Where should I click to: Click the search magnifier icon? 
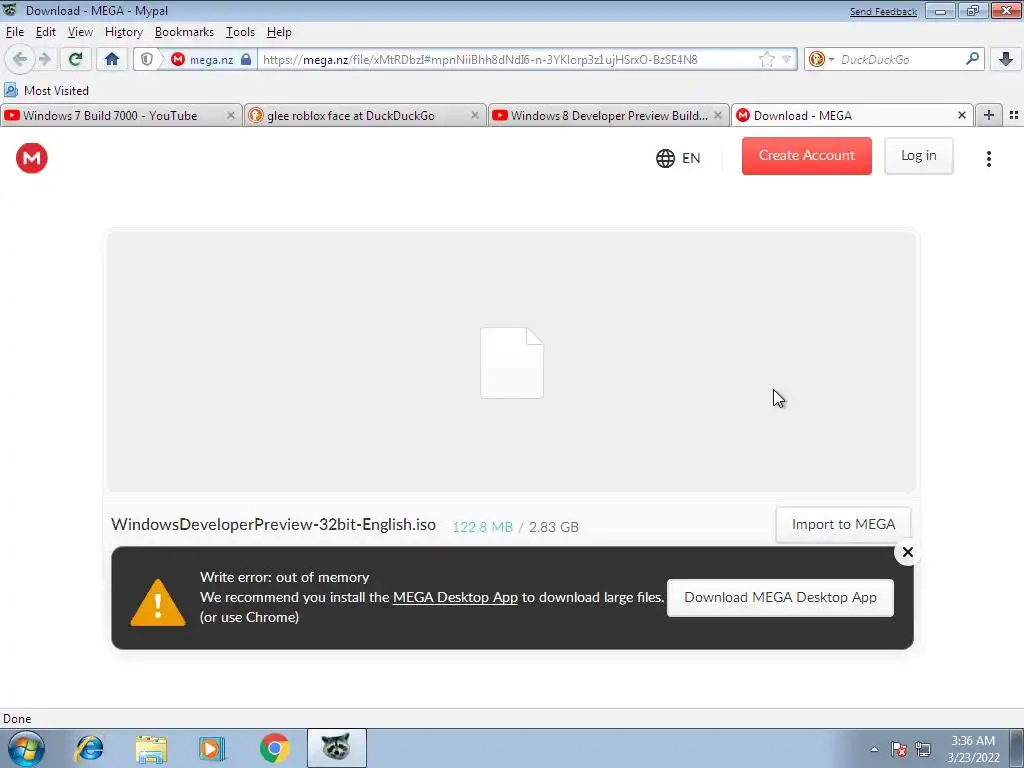click(972, 59)
